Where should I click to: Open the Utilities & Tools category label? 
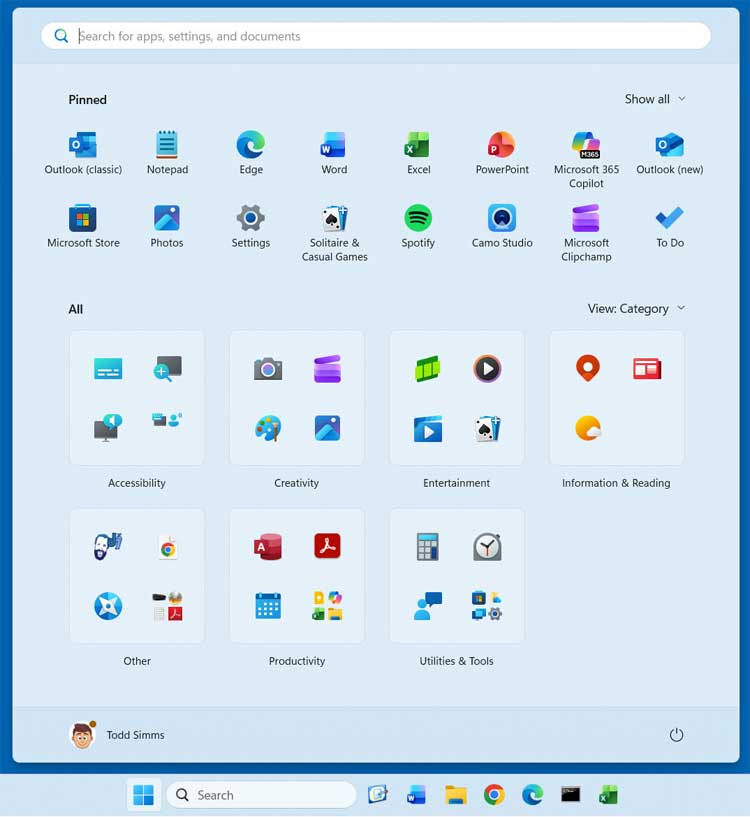[x=457, y=661]
